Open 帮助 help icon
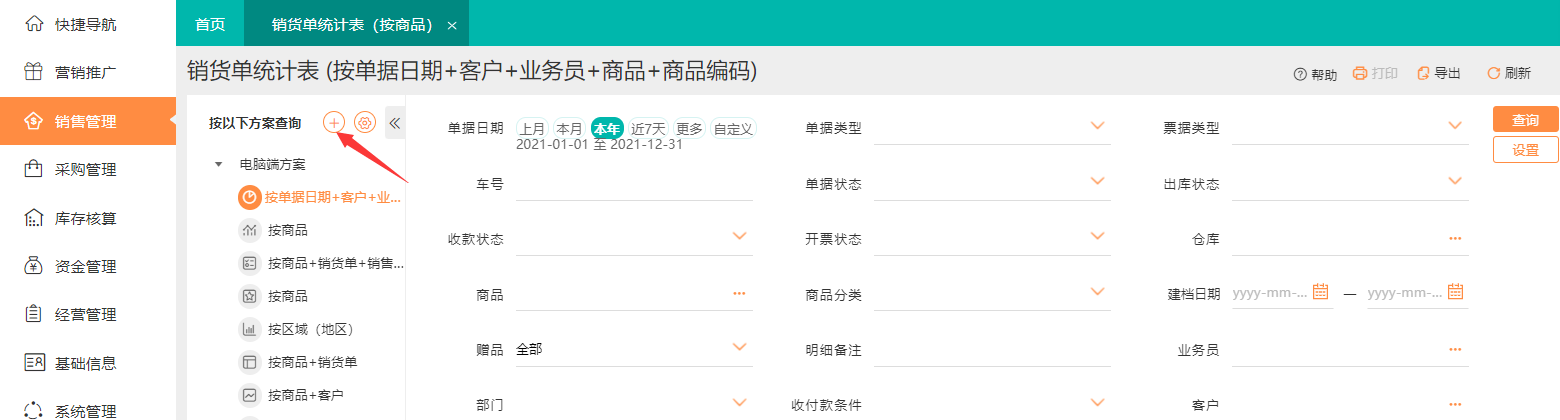 tap(1300, 74)
